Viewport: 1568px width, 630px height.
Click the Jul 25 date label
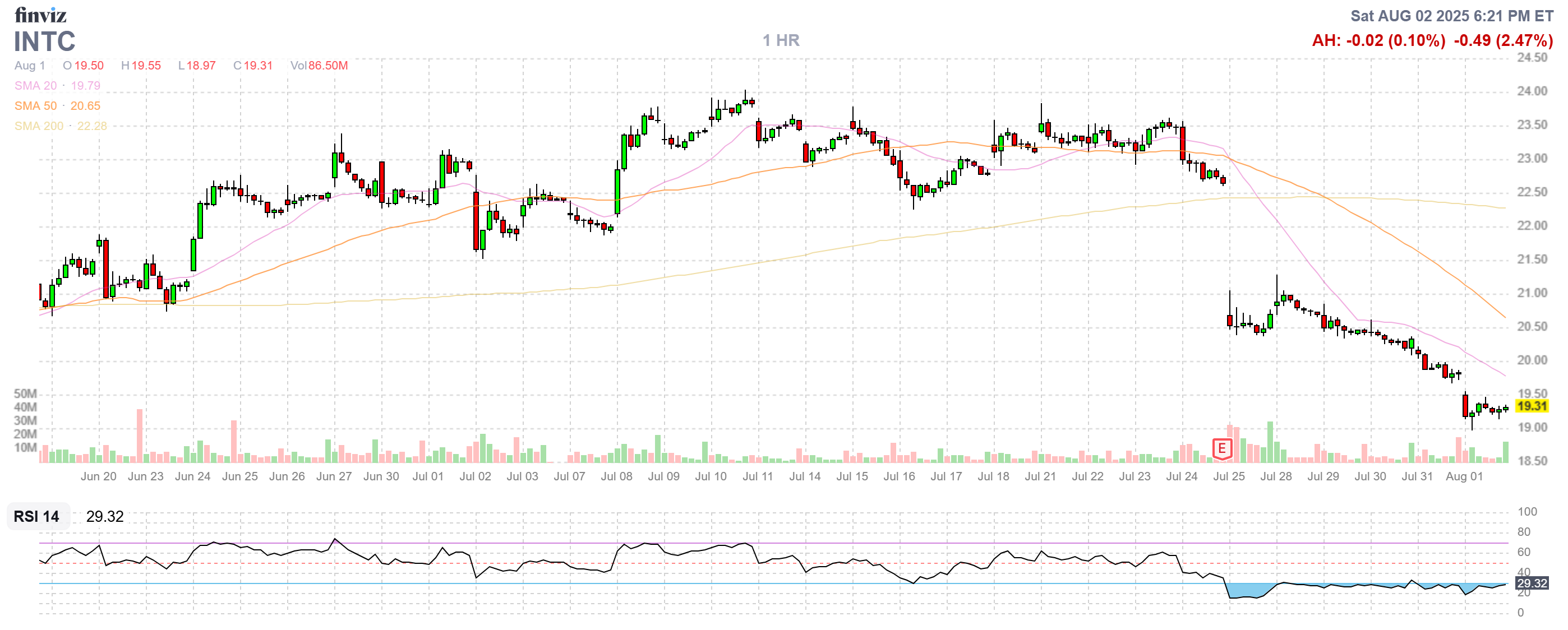point(1228,476)
